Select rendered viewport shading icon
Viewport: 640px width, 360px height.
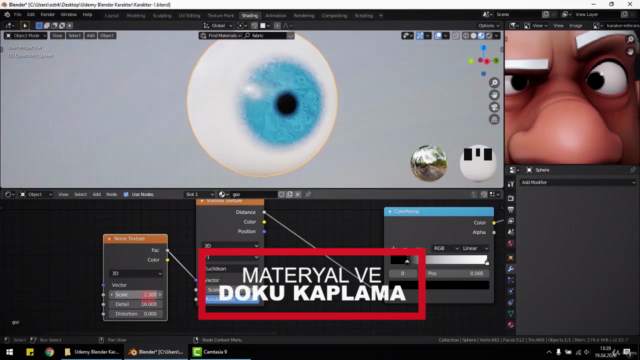(489, 36)
